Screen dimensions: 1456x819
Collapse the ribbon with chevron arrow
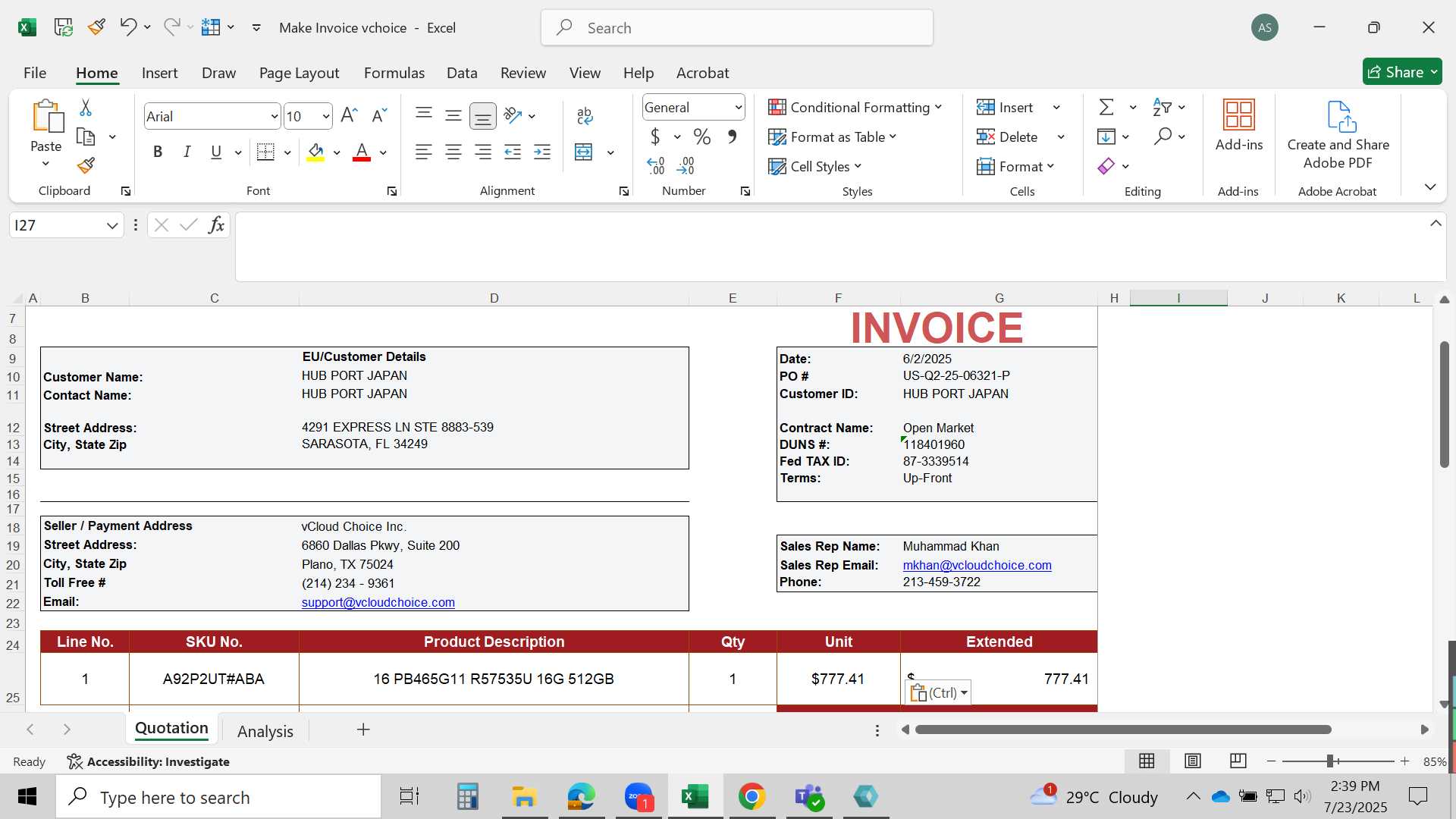[x=1430, y=187]
